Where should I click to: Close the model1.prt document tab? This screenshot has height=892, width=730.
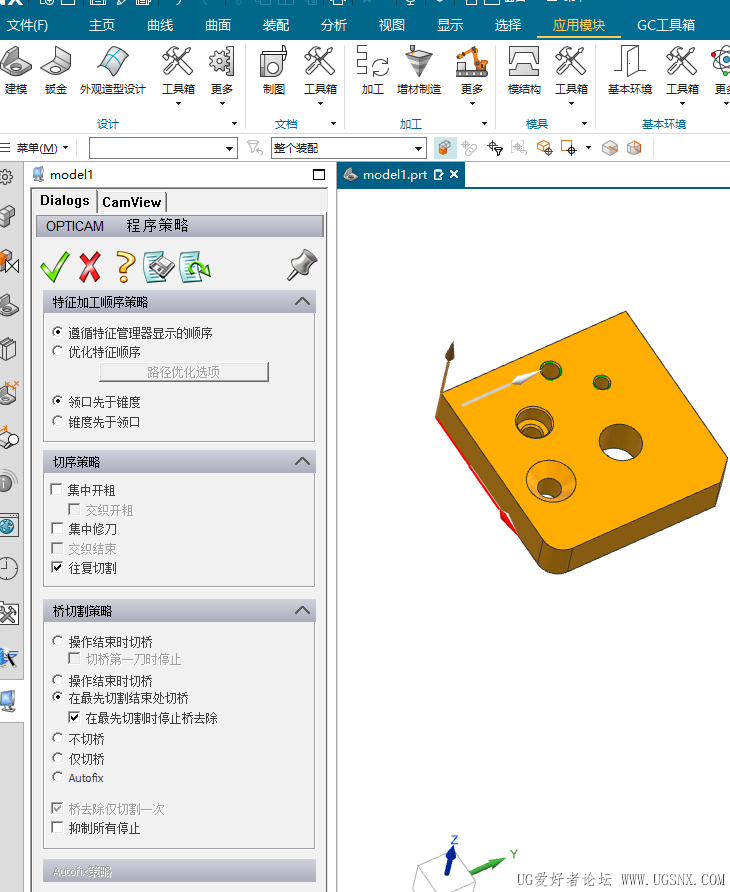pyautogui.click(x=454, y=175)
